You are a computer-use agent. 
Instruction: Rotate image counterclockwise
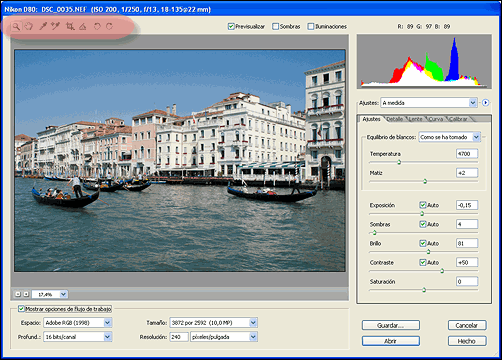[97, 26]
